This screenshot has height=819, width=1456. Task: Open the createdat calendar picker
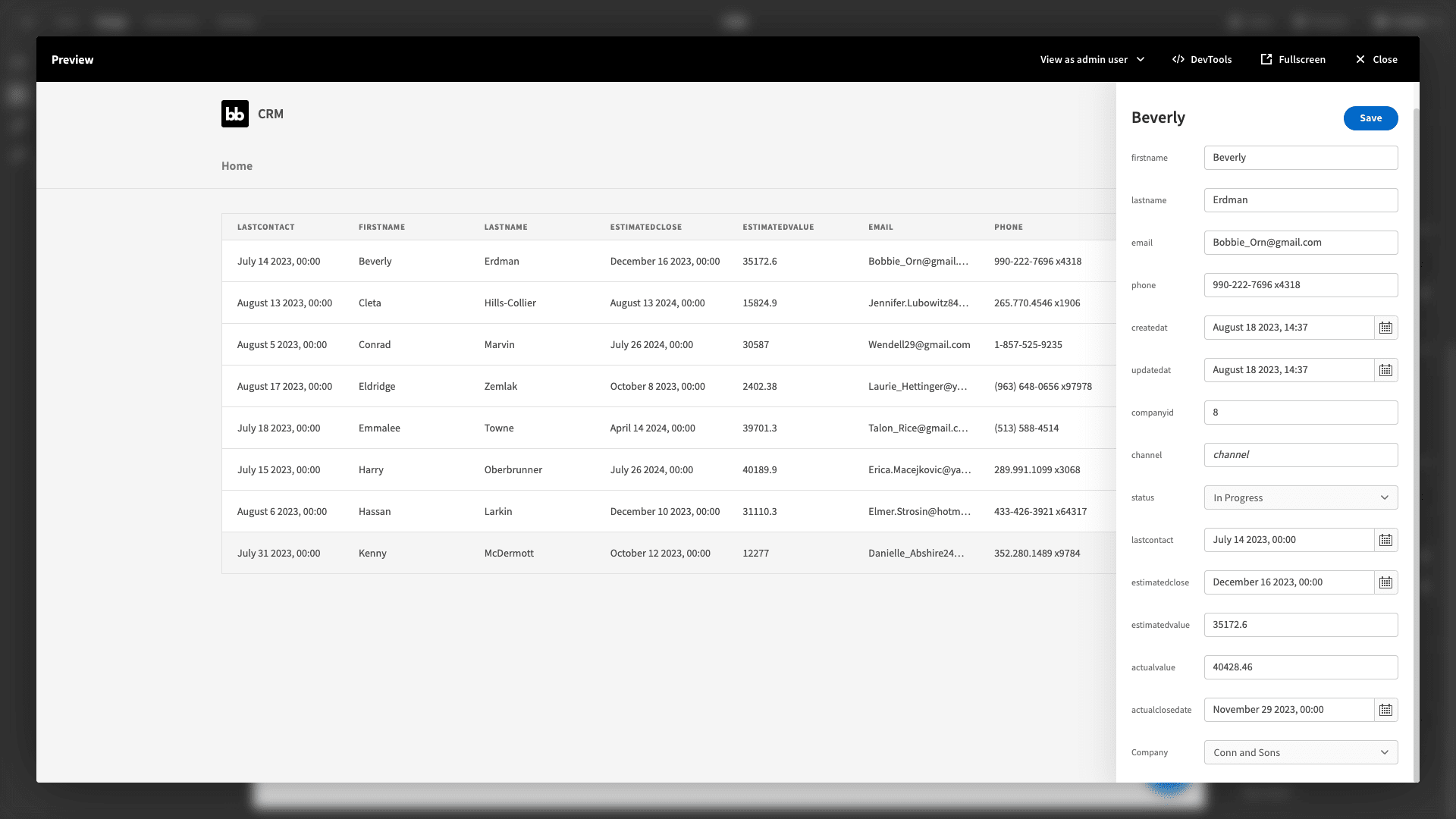1385,328
